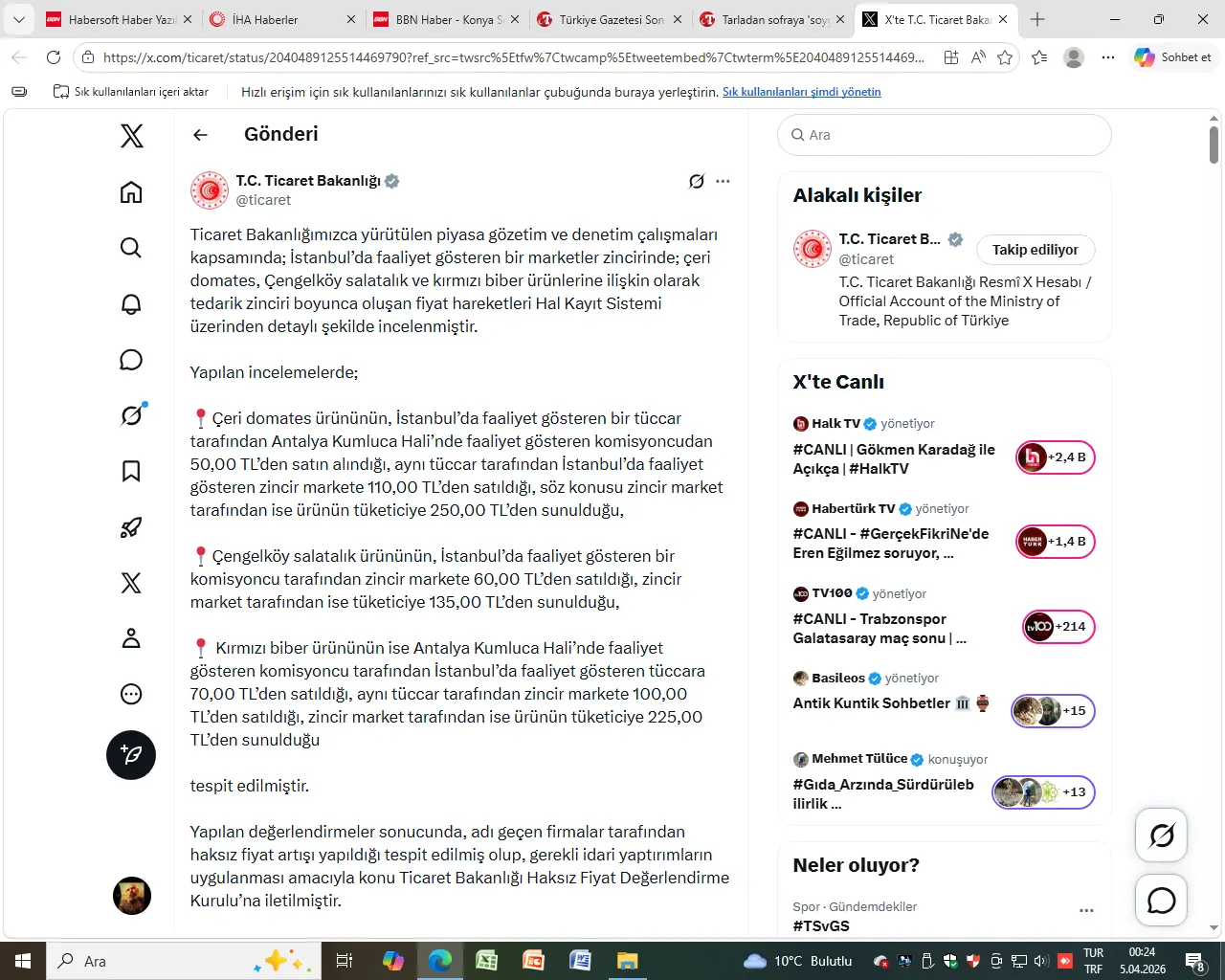
Task: Expand more options for #TSvGS trend
Action: point(1086,910)
